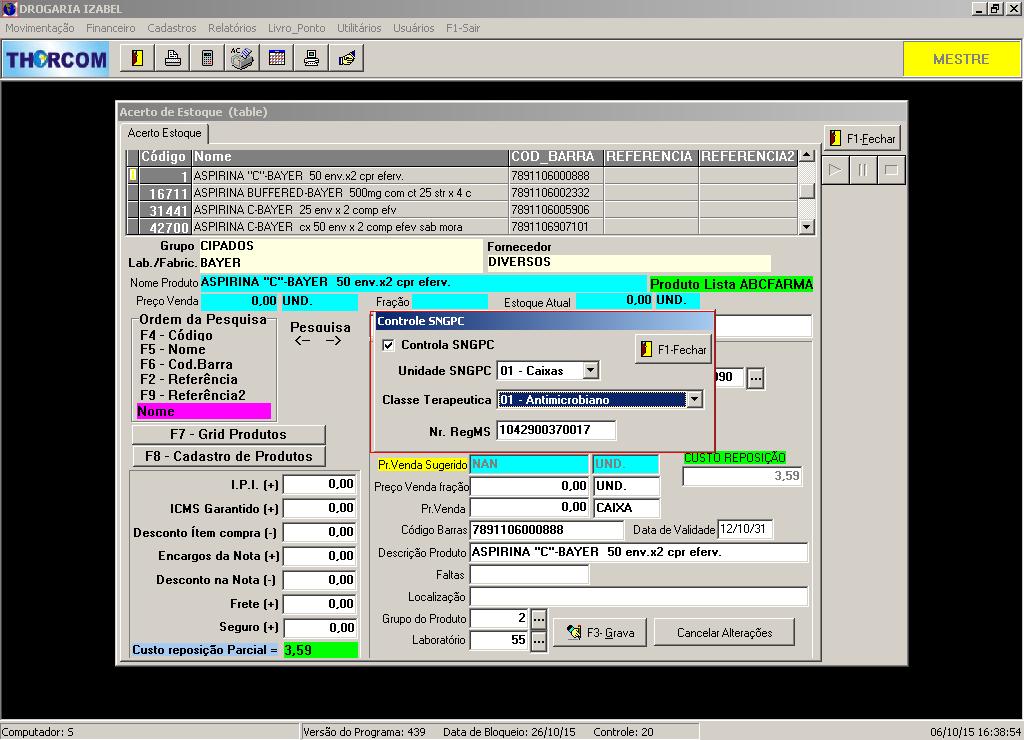The height and width of the screenshot is (740, 1024).
Task: Click Cancelar Alterações button
Action: click(724, 632)
